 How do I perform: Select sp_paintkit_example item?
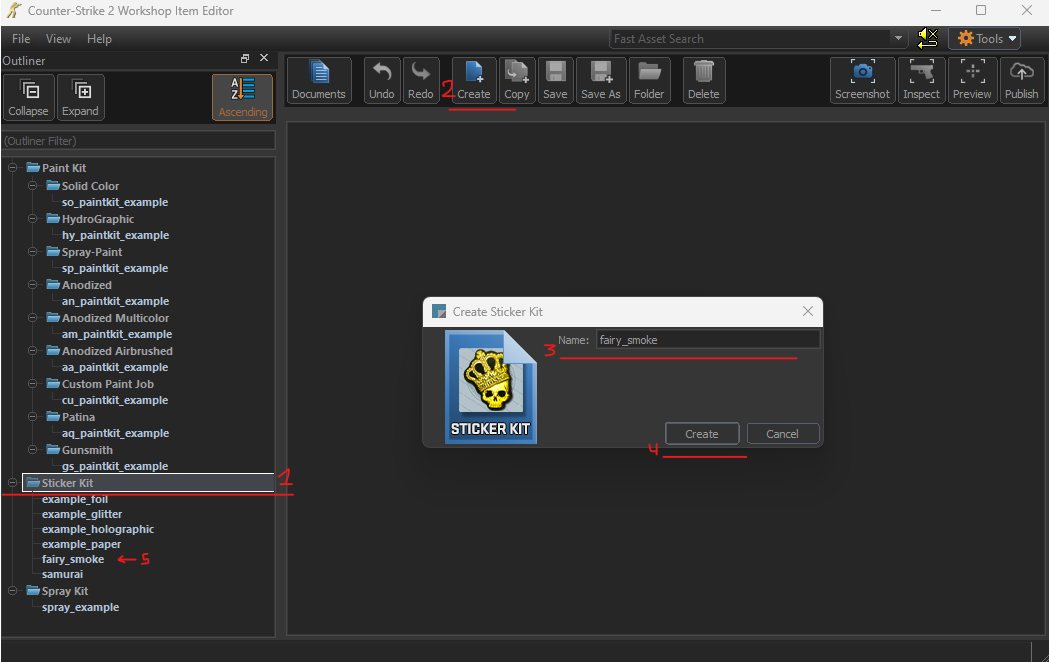[x=115, y=268]
